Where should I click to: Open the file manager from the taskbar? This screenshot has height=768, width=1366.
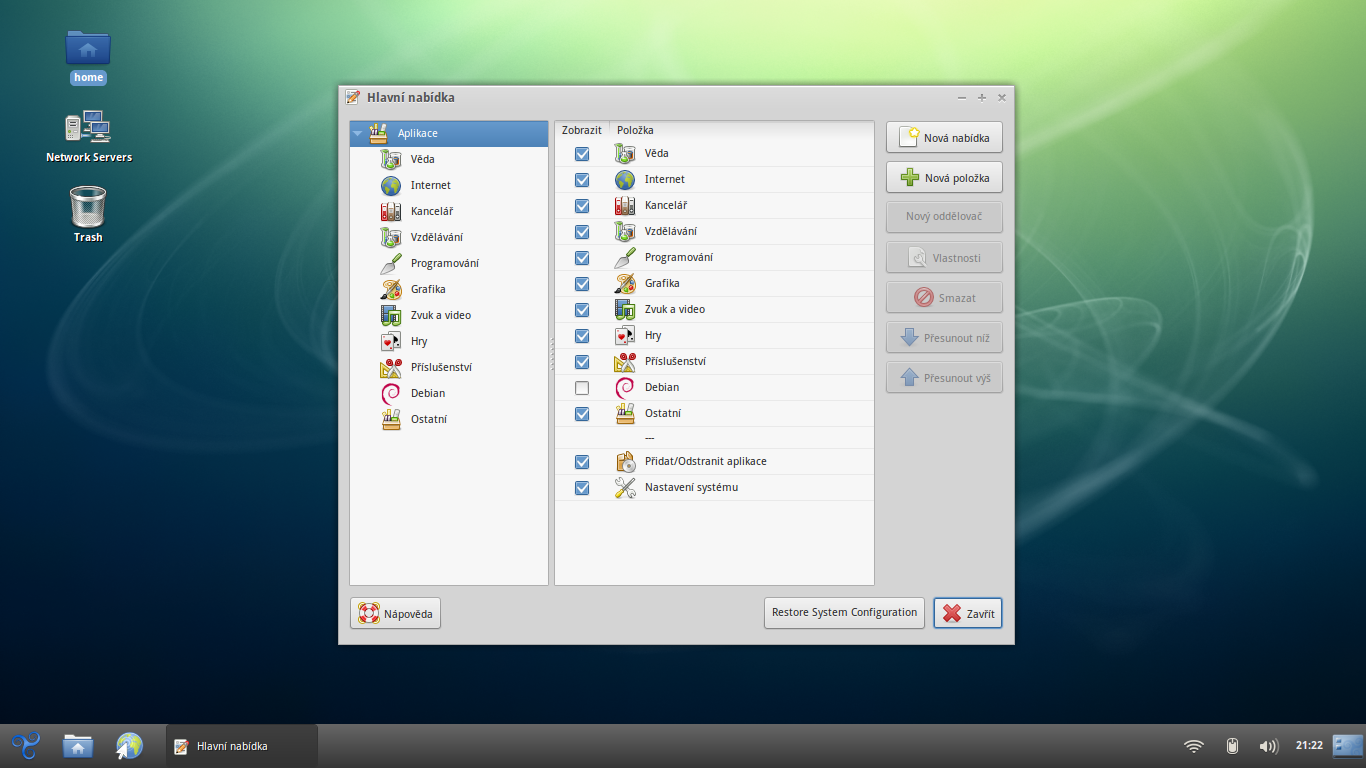tap(77, 746)
